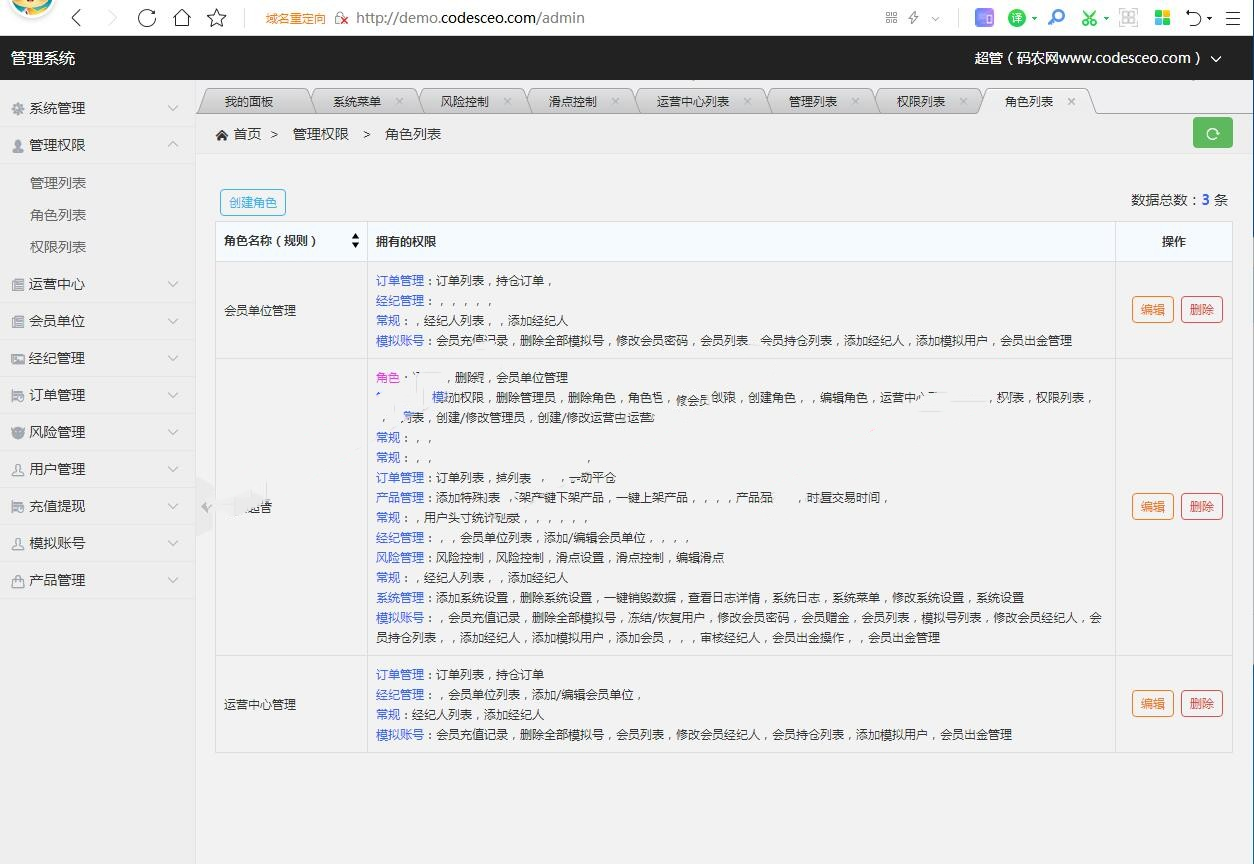1254x864 pixels.
Task: Click the home icon in breadcrumb
Action: [222, 134]
